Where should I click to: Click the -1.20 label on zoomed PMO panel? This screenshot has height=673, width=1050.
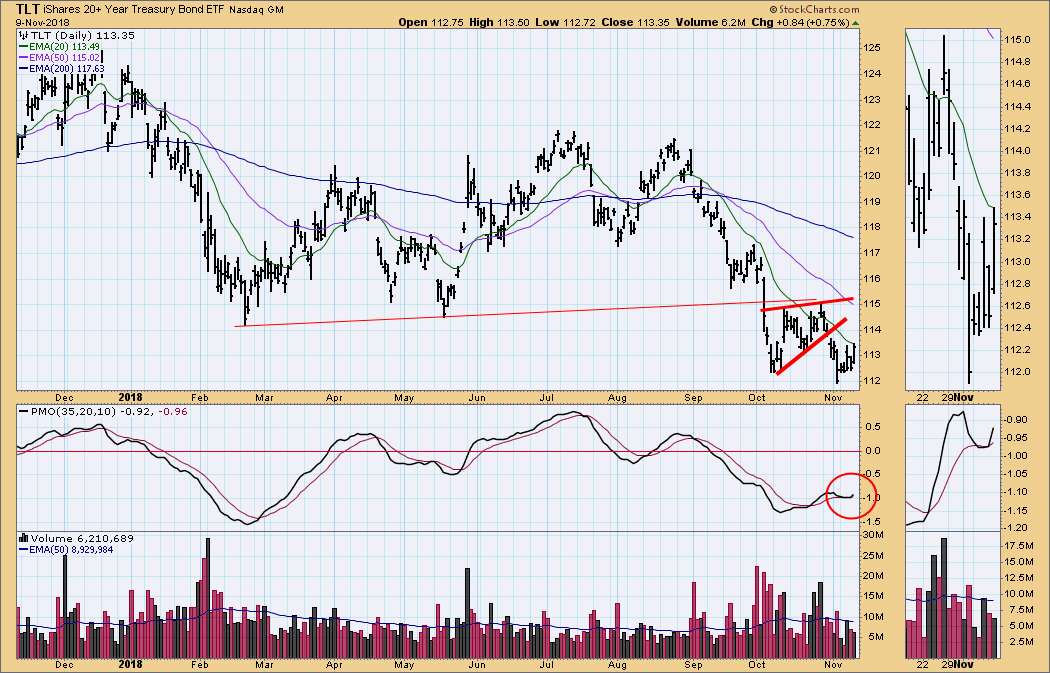click(x=1016, y=528)
